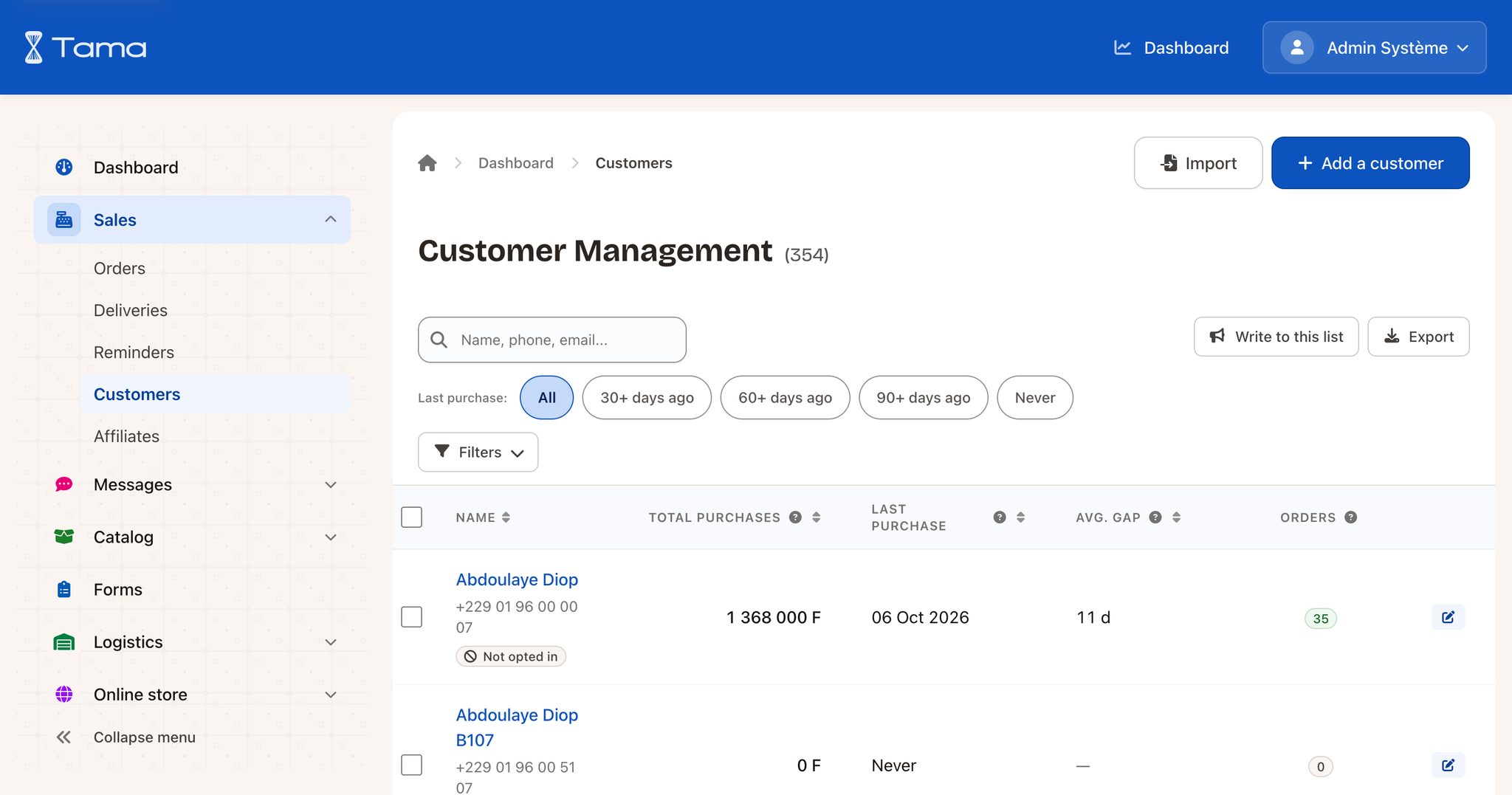
Task: Click the customer search field
Action: tap(552, 340)
